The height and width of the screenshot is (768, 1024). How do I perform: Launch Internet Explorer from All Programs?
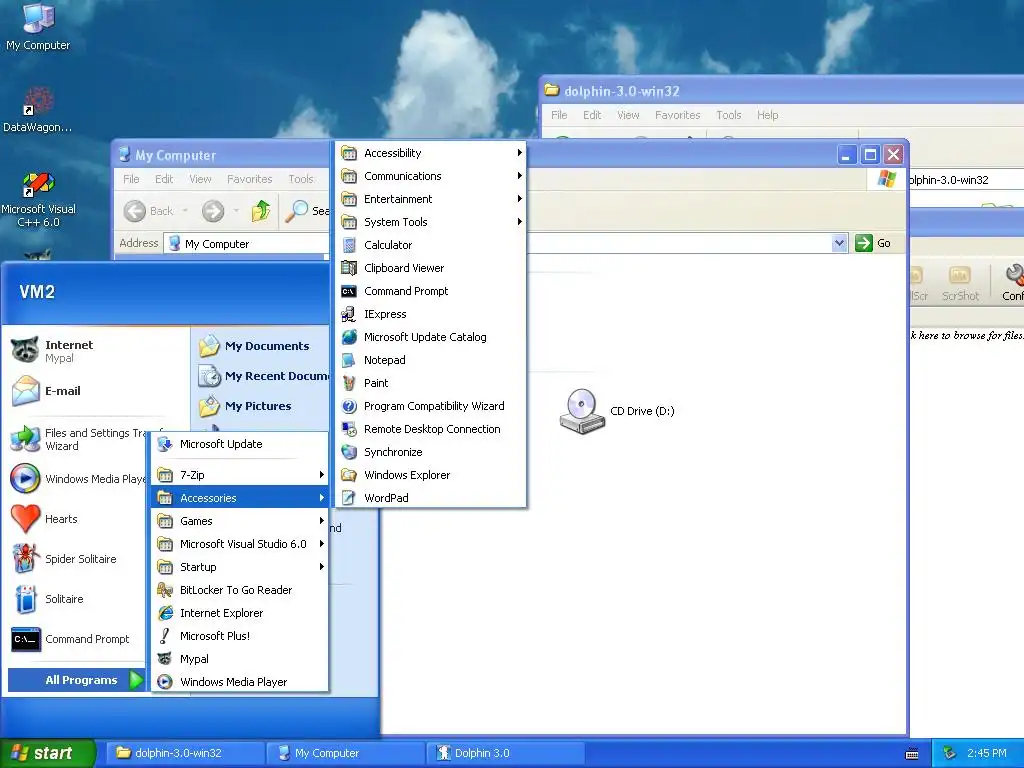pos(239,613)
